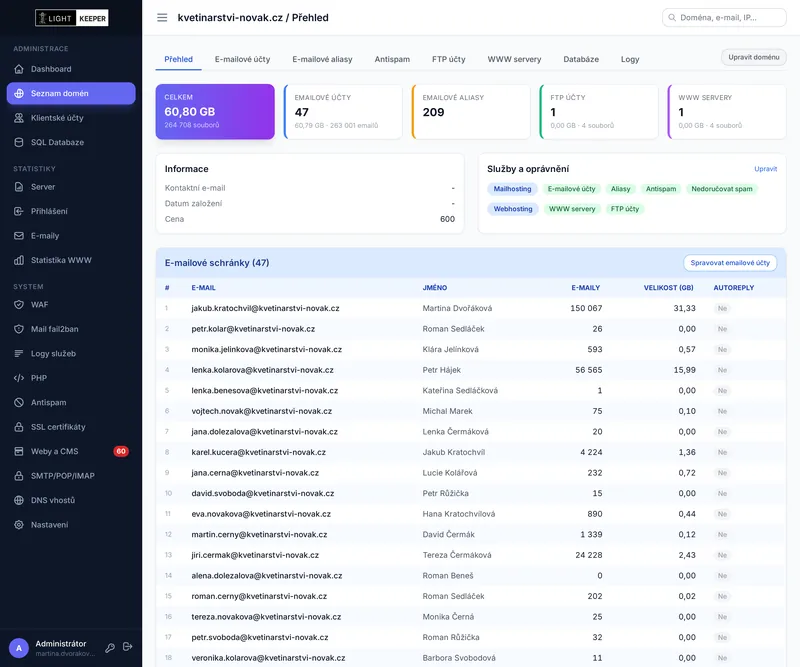
Task: Open the Weby a CMS sidebar item
Action: click(71, 451)
